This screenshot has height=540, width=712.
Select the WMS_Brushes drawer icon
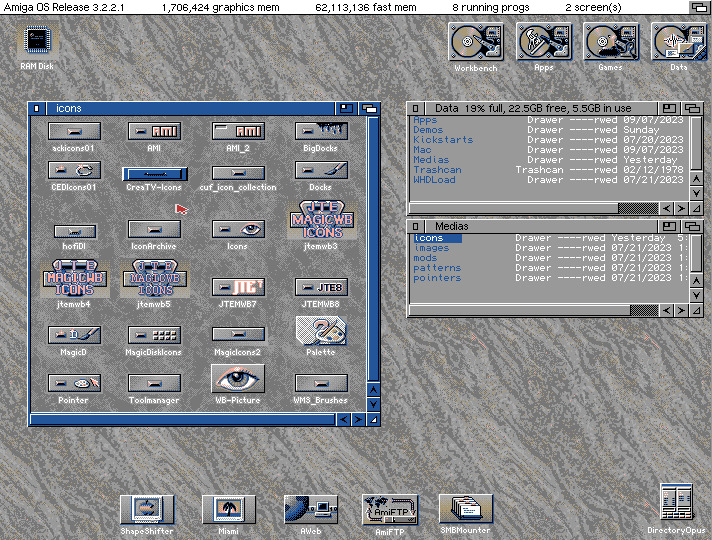321,384
